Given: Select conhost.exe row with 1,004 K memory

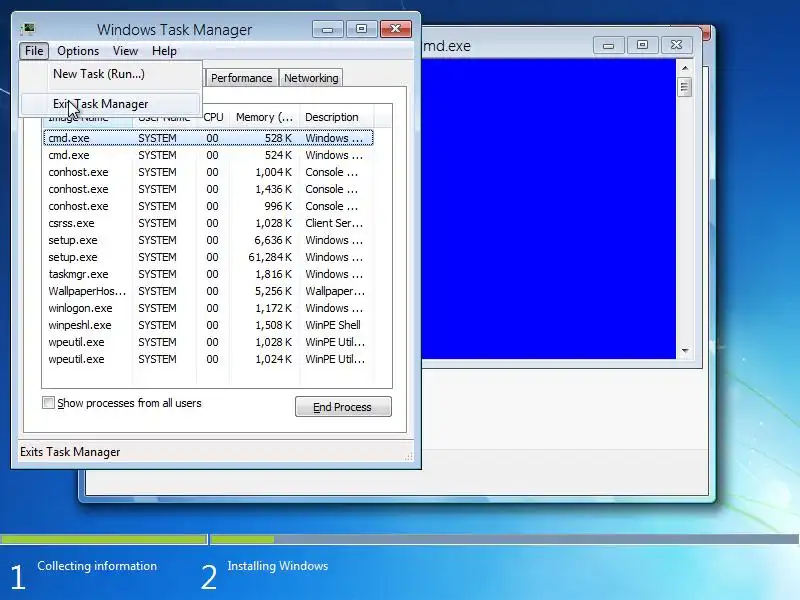Looking at the screenshot, I should click(209, 172).
